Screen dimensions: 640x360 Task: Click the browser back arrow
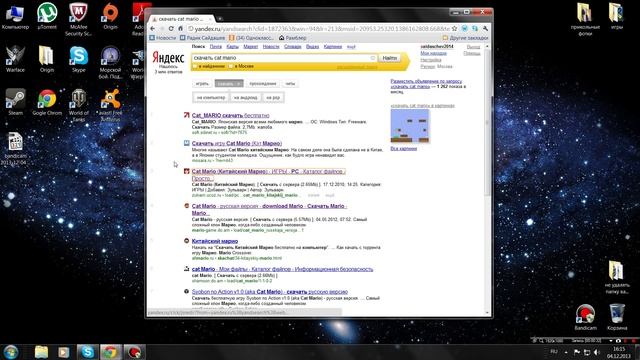coord(153,29)
